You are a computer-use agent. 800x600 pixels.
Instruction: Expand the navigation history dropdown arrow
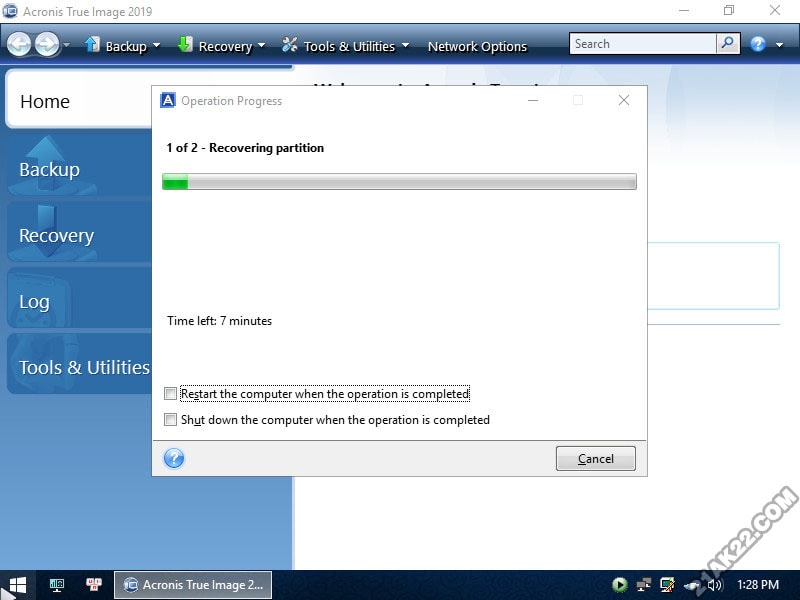(66, 45)
